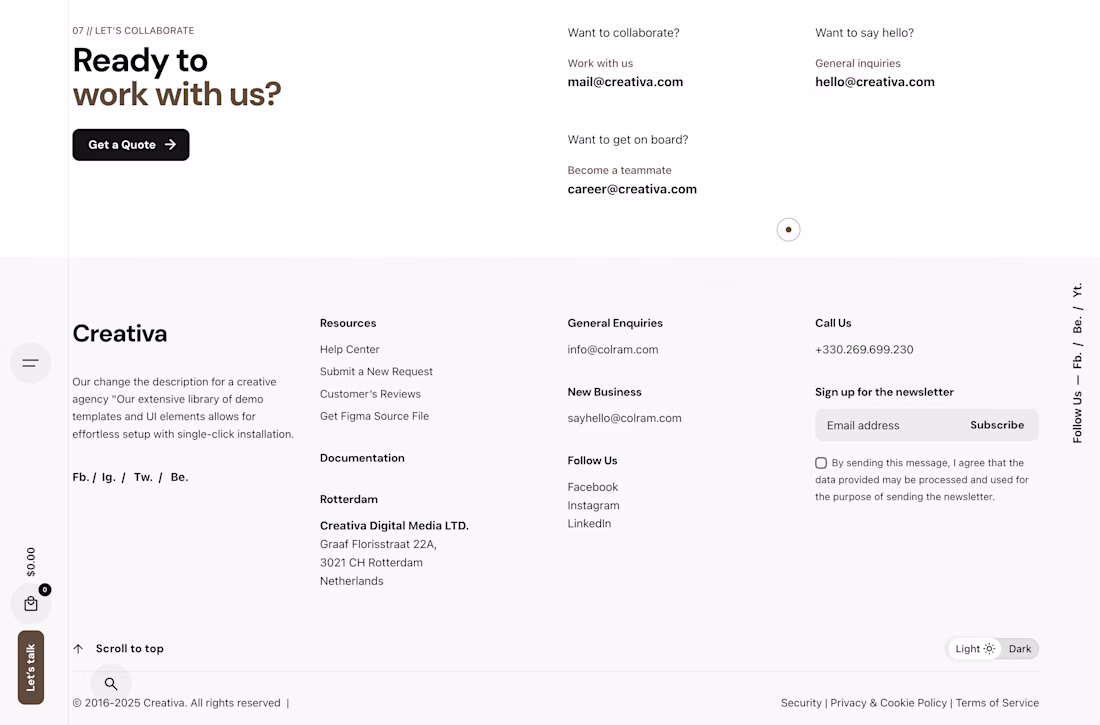The width and height of the screenshot is (1100, 725).
Task: Open the vertical Yt. social link
Action: pyautogui.click(x=1077, y=290)
